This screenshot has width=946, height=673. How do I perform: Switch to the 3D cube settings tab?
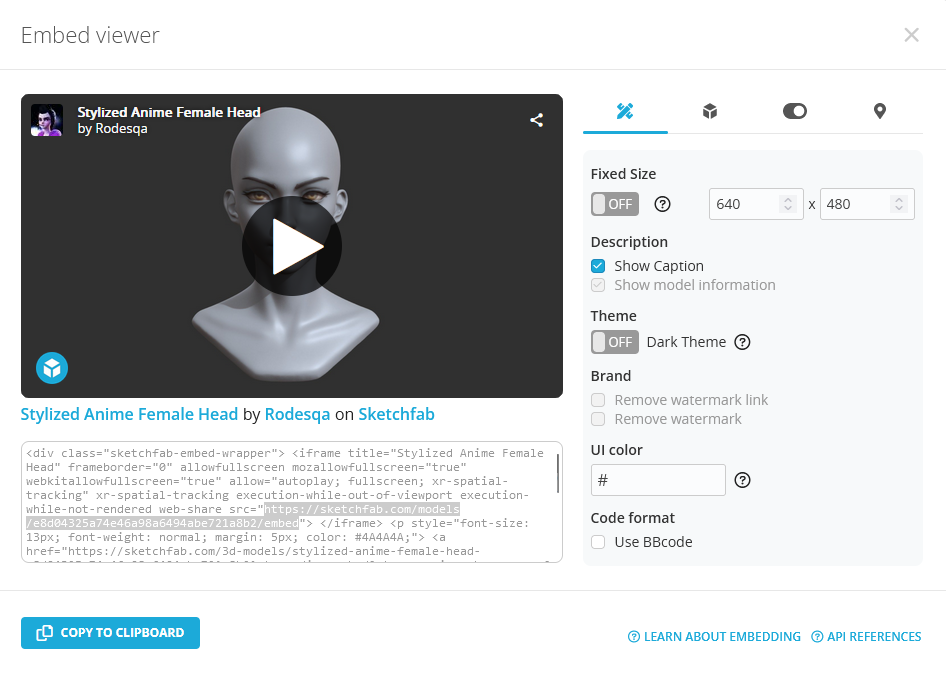[x=710, y=111]
